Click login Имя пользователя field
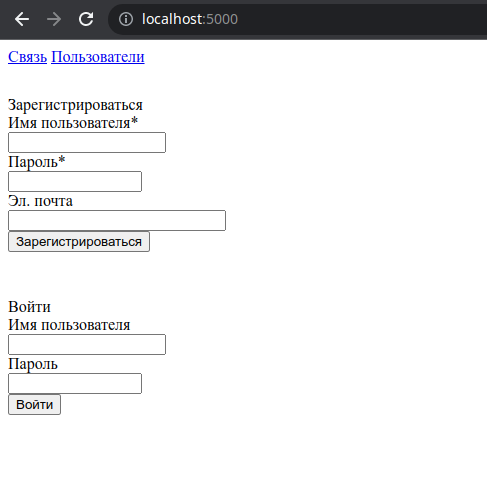Viewport: 487px width, 504px height. [87, 344]
